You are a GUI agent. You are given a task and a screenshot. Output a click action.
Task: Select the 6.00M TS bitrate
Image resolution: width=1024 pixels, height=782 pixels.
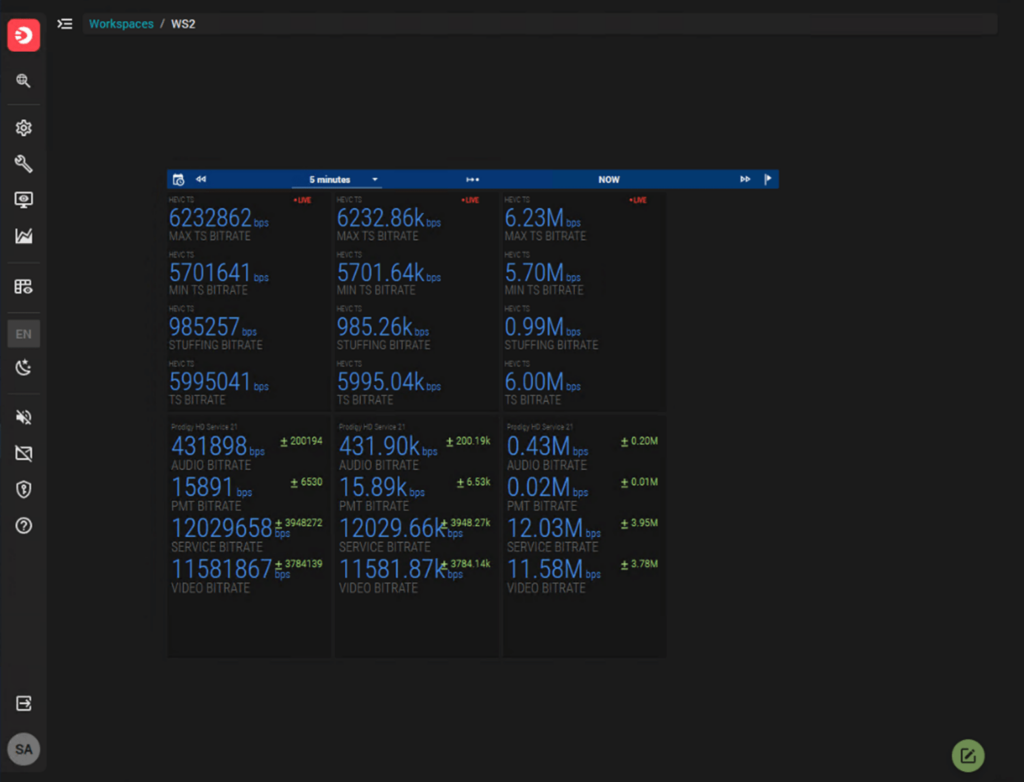(542, 382)
